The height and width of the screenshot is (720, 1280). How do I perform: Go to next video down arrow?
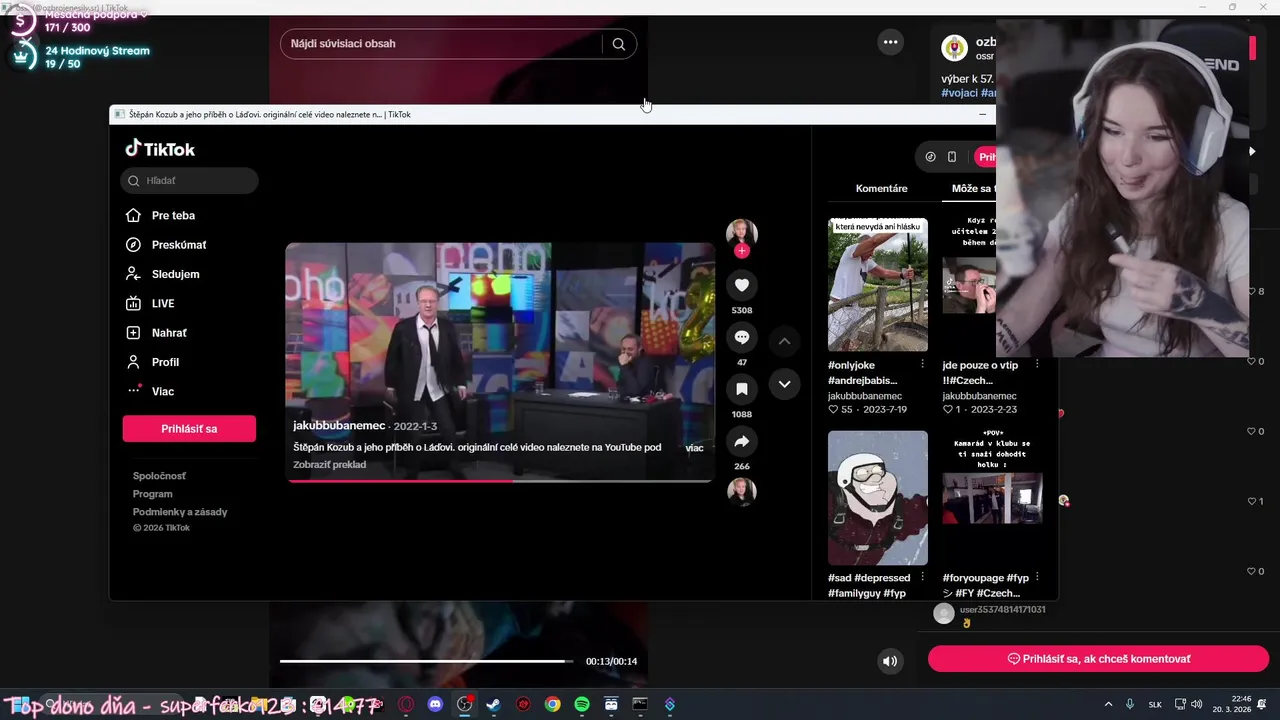pos(785,384)
